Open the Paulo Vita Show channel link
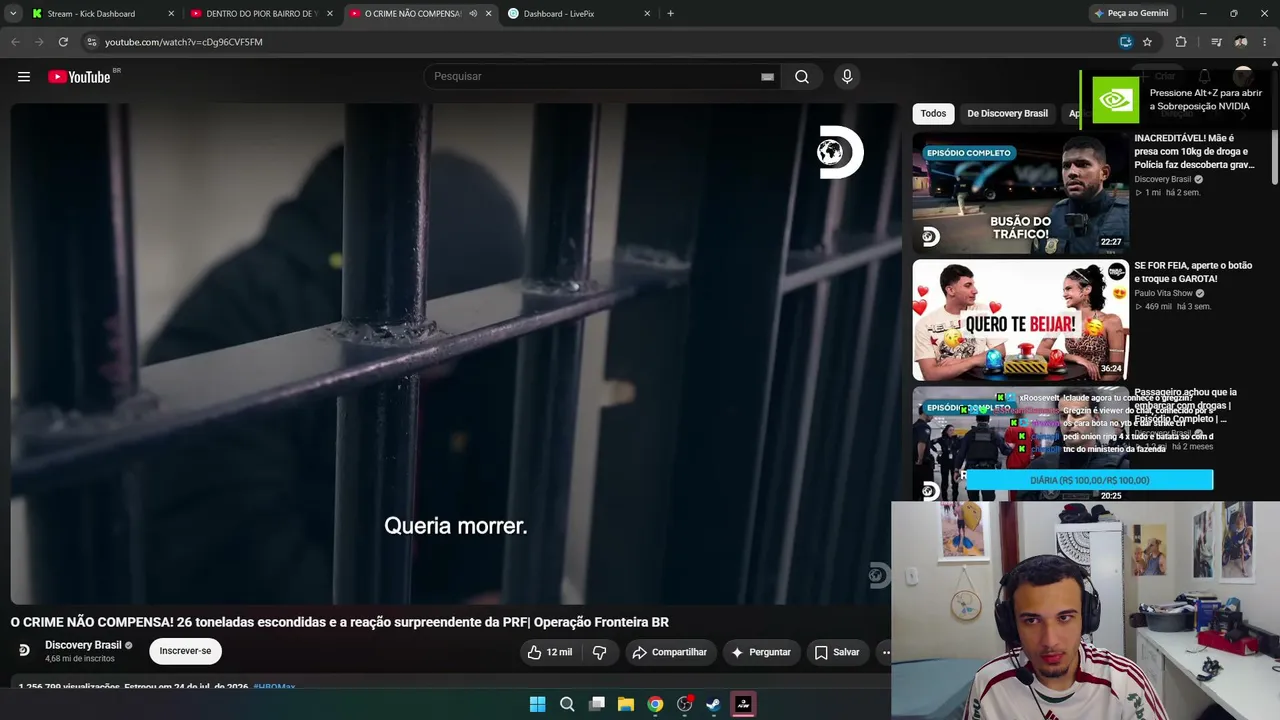Image resolution: width=1280 pixels, height=720 pixels. 1163,293
